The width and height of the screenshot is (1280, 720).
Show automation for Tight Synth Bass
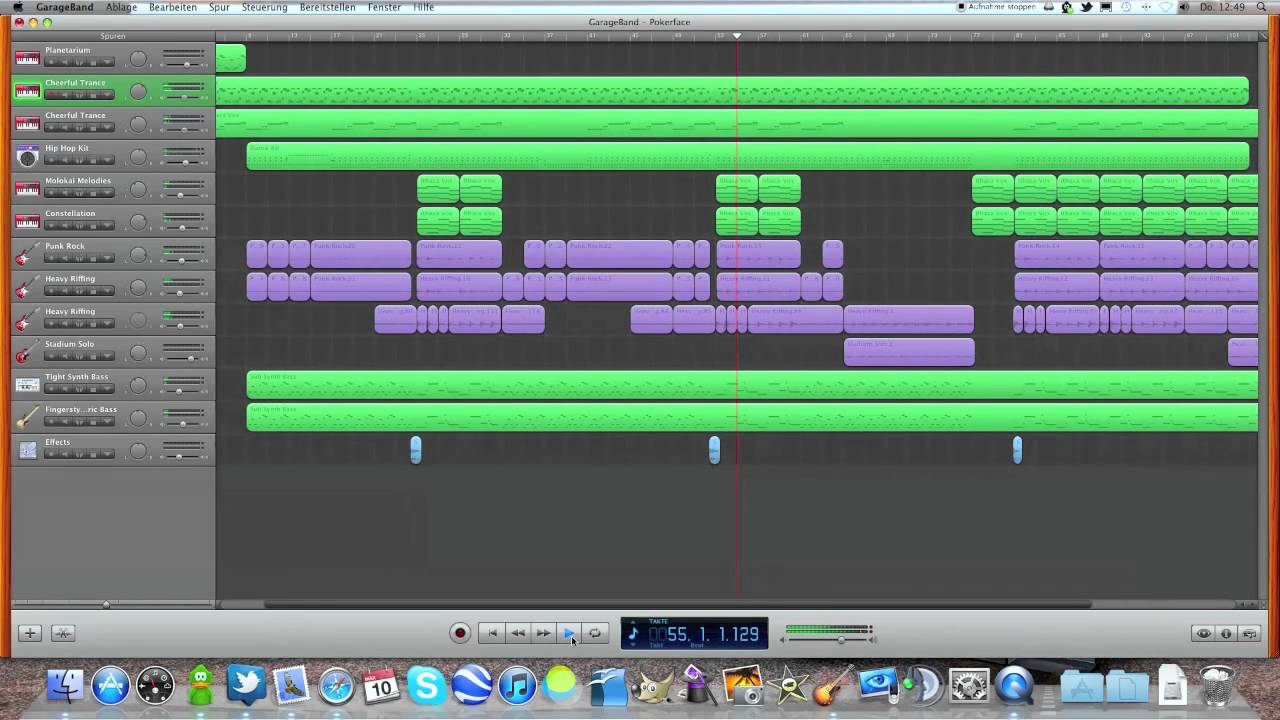click(x=107, y=389)
